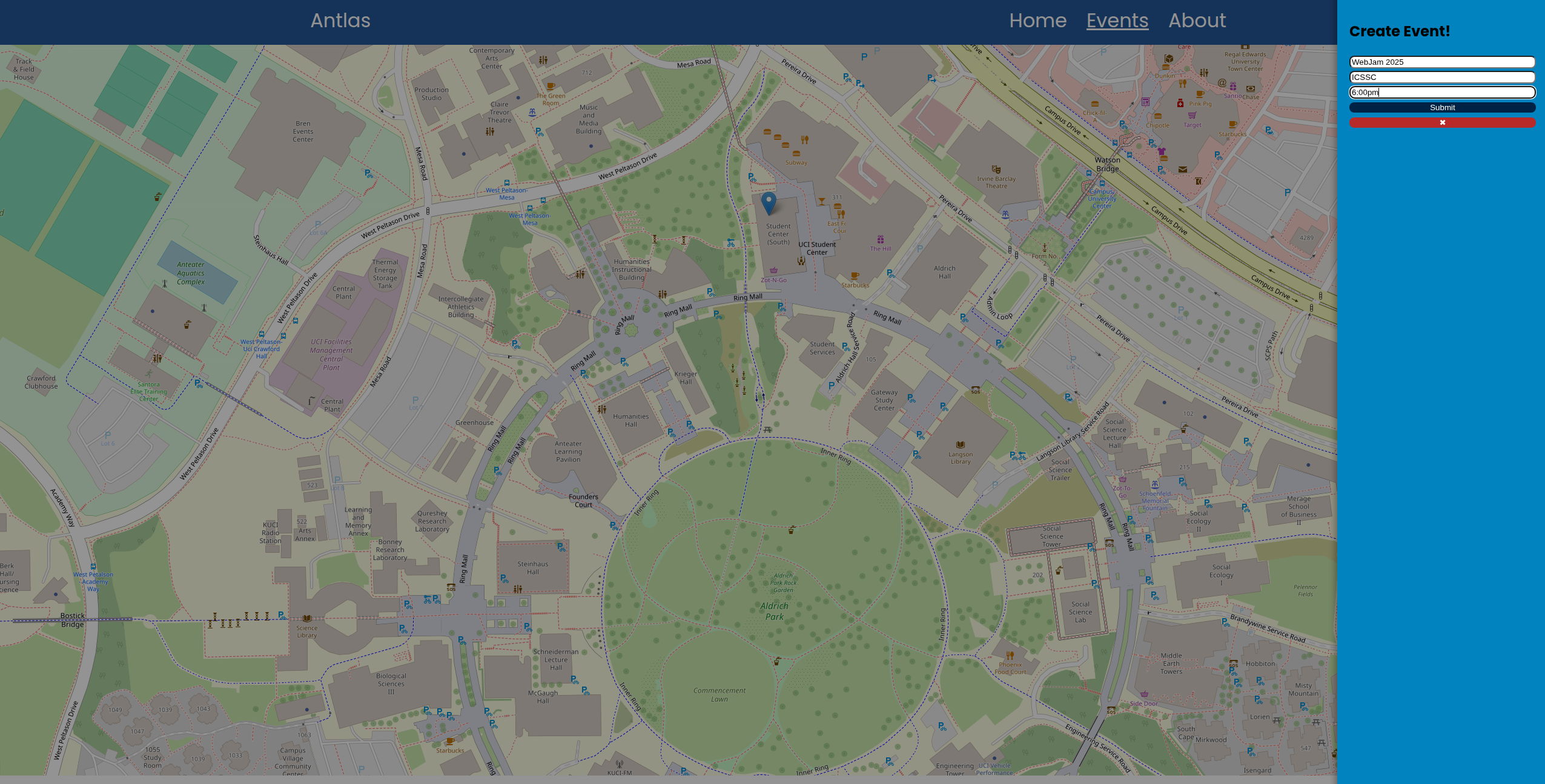This screenshot has width=1545, height=784.
Task: Click the Chase bank cash icon
Action: [x=1250, y=88]
